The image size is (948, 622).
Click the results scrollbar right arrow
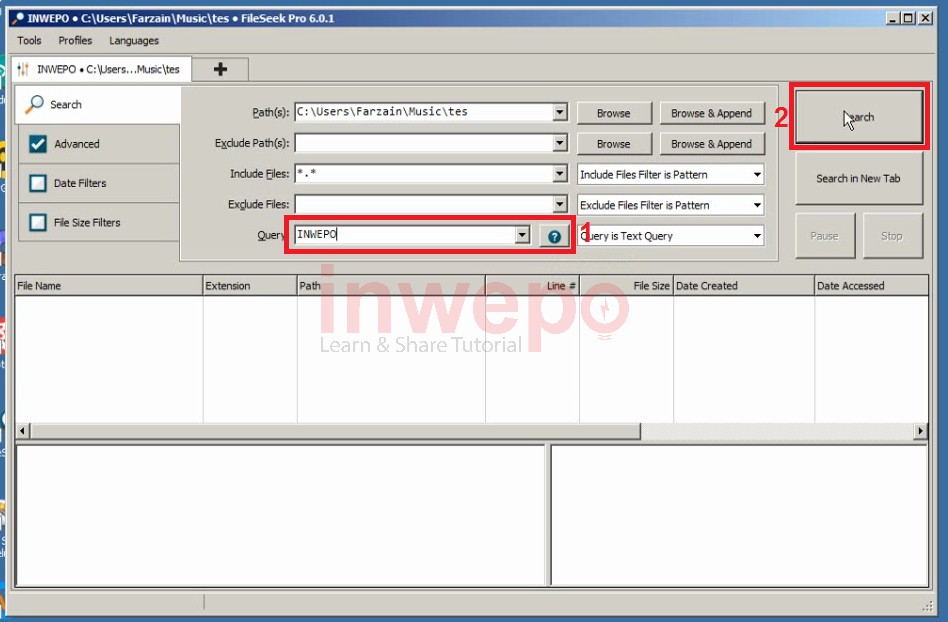[920, 431]
